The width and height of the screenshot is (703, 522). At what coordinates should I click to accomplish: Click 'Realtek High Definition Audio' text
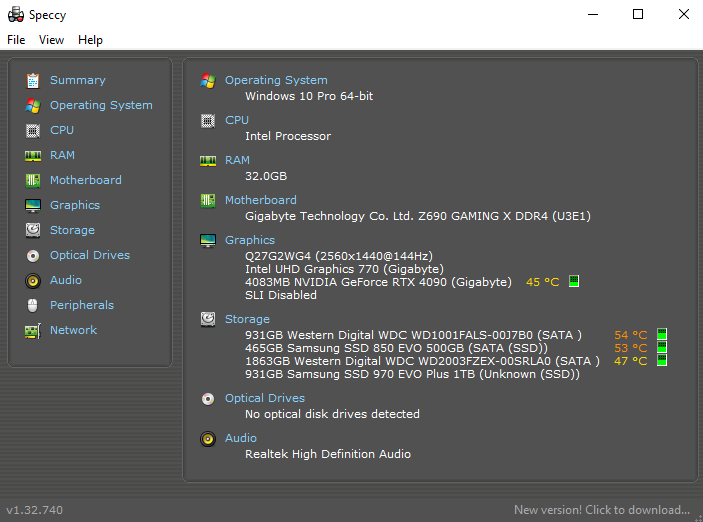pos(328,454)
